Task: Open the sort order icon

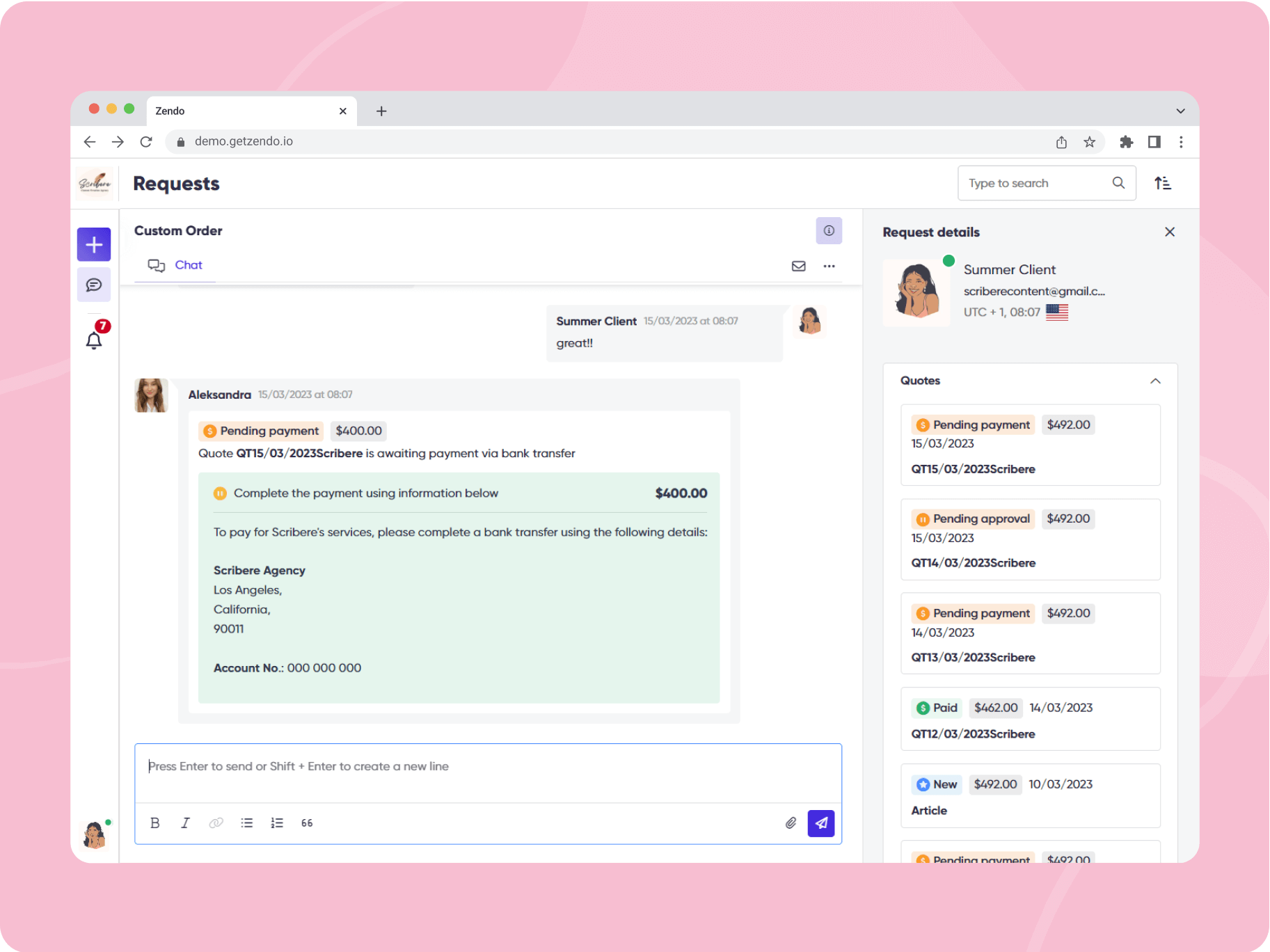Action: click(x=1163, y=183)
